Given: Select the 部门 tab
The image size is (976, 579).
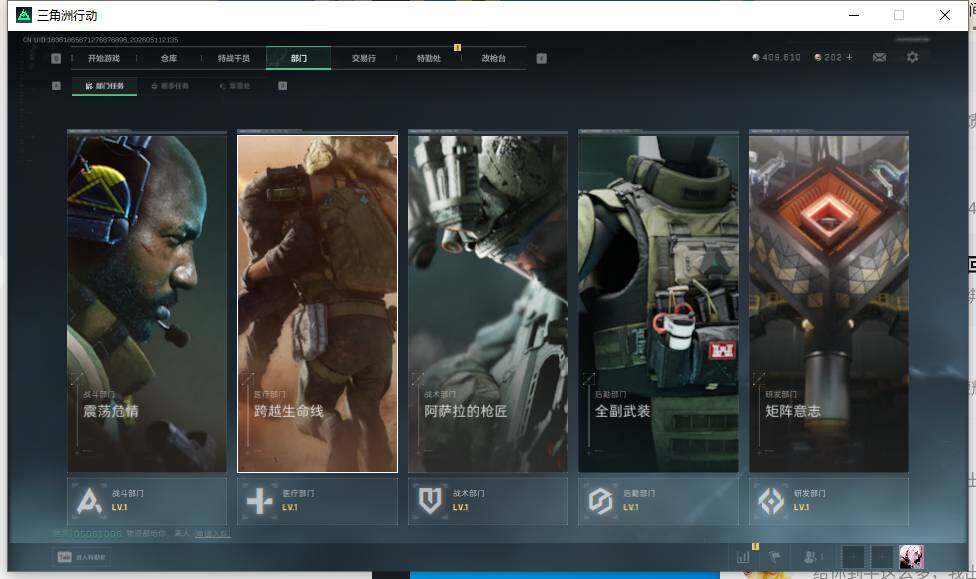Looking at the screenshot, I should click(x=299, y=58).
